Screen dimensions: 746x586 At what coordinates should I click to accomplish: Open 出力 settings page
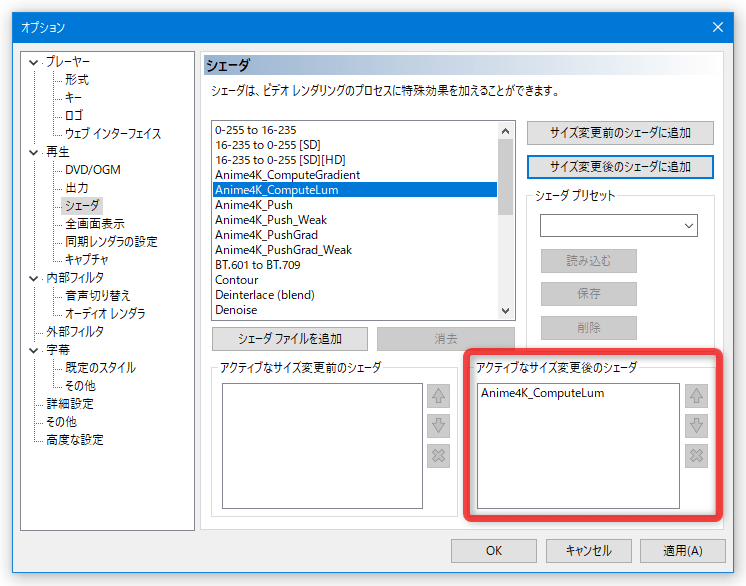[x=77, y=188]
